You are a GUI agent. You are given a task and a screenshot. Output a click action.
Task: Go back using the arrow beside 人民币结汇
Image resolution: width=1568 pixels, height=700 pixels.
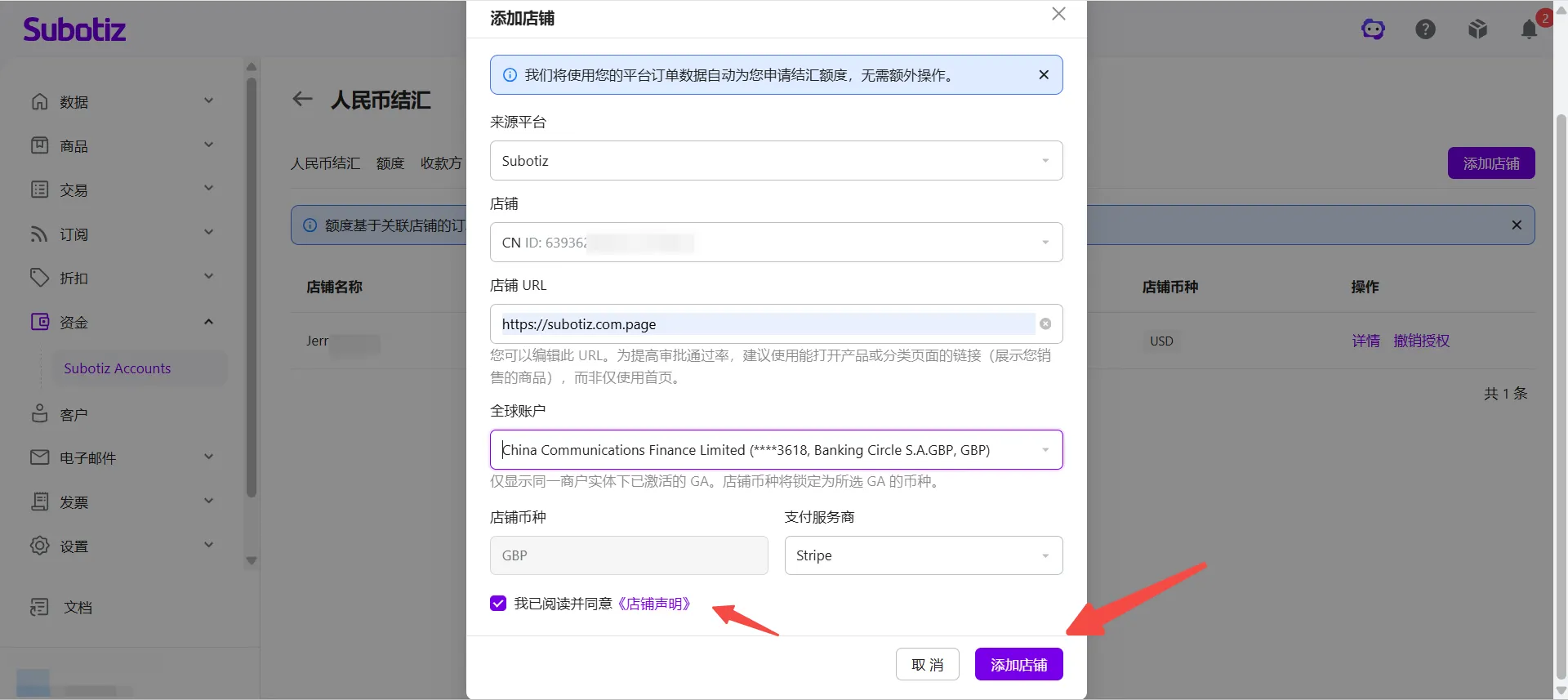[x=302, y=100]
